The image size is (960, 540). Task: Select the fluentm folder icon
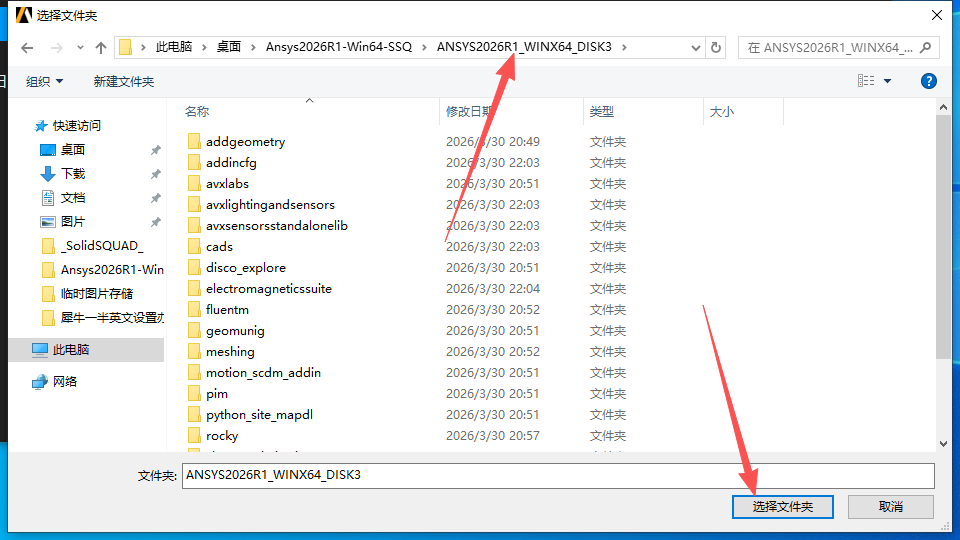pos(194,309)
